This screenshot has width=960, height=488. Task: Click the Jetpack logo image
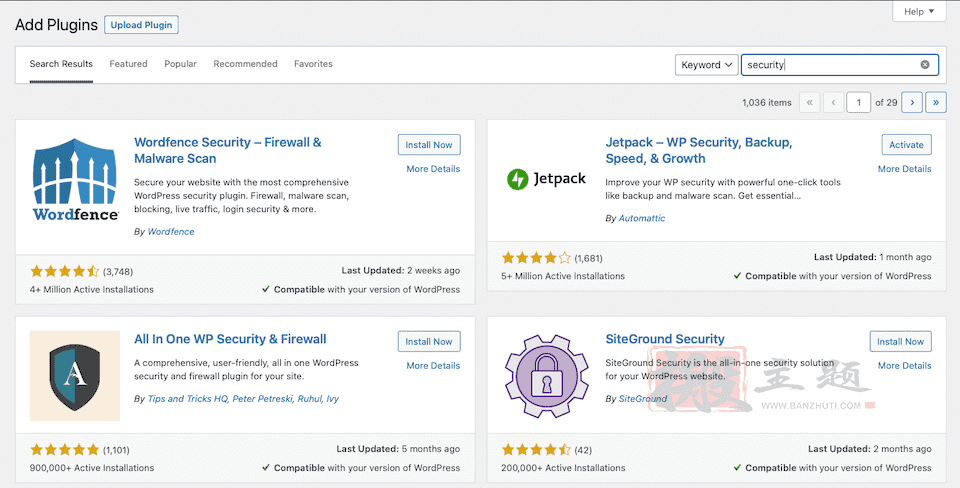547,179
